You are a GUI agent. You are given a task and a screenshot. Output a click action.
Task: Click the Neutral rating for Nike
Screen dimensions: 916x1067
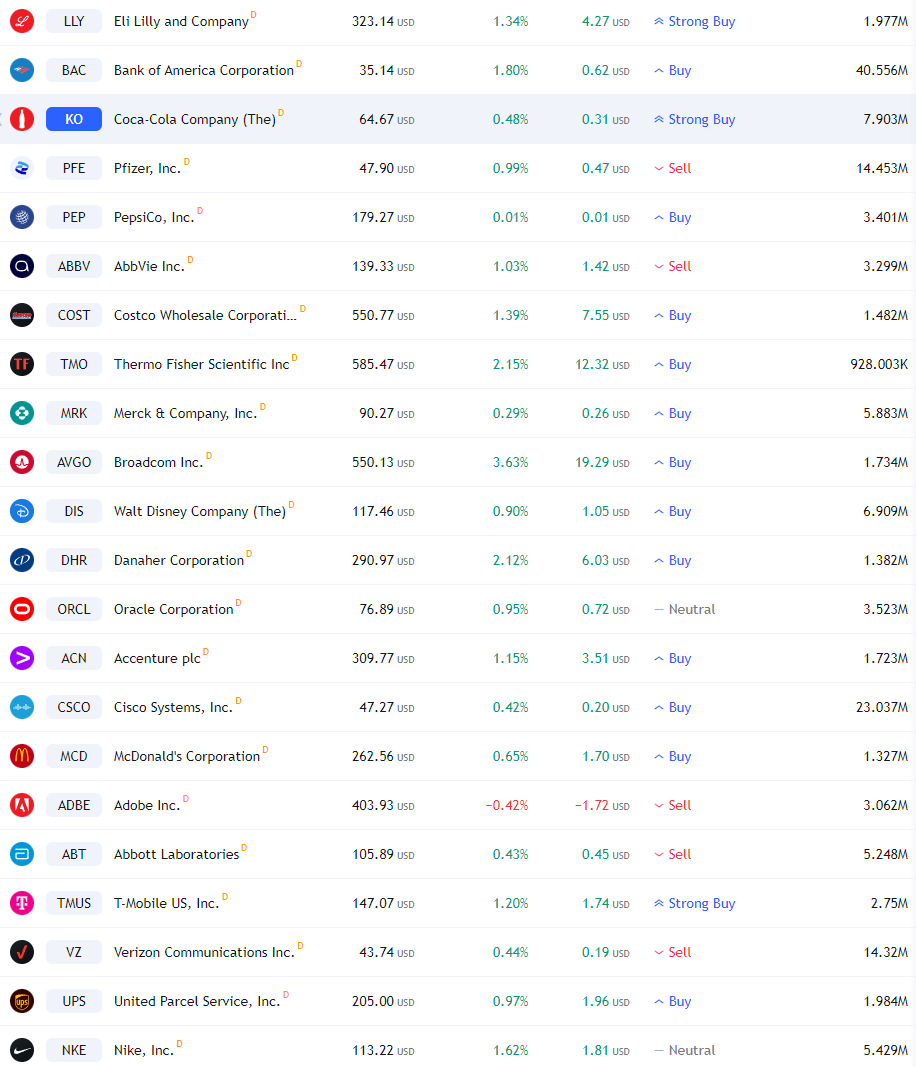pos(685,1050)
